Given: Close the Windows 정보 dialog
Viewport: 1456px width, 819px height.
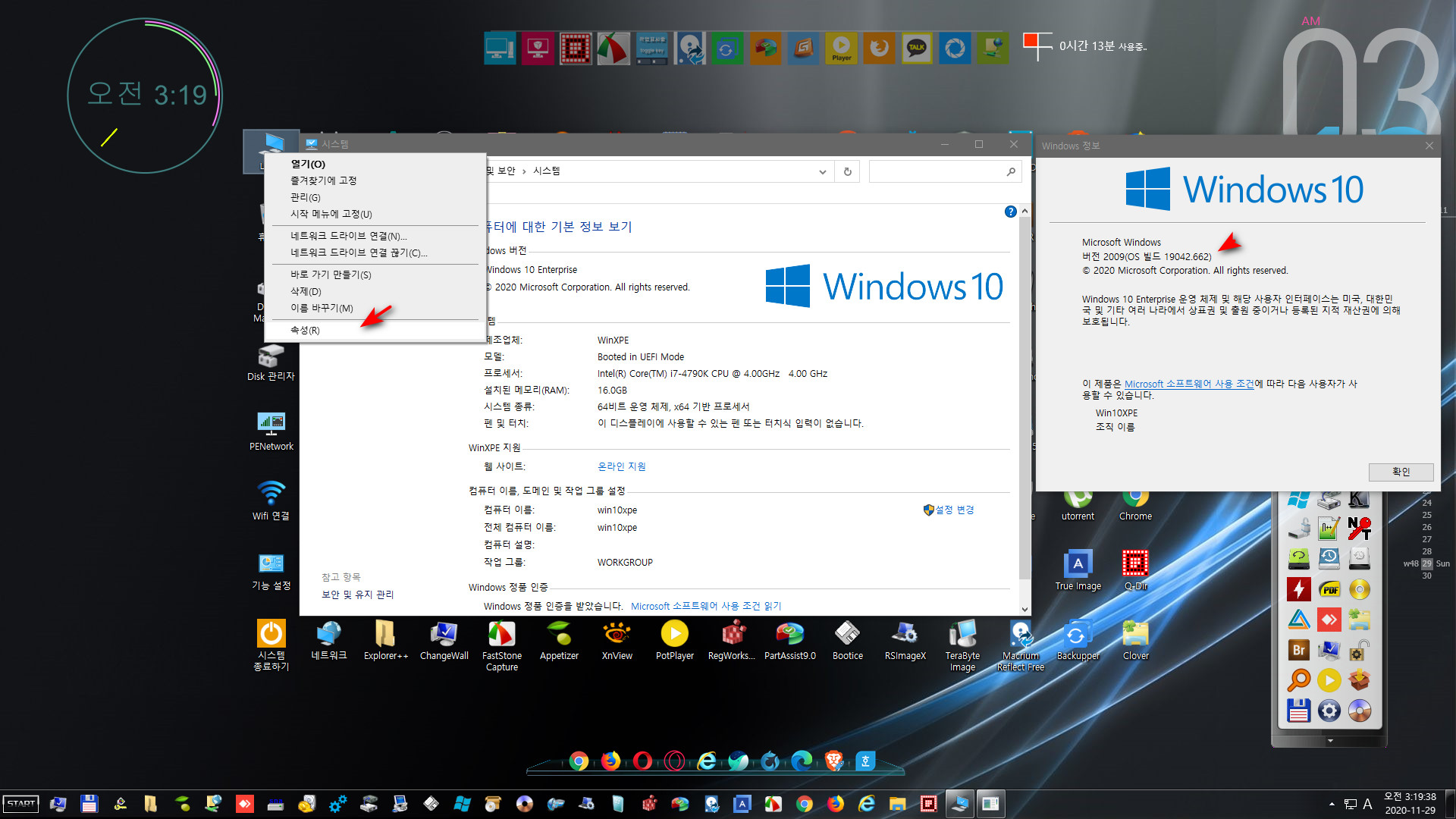Looking at the screenshot, I should coord(1429,146).
